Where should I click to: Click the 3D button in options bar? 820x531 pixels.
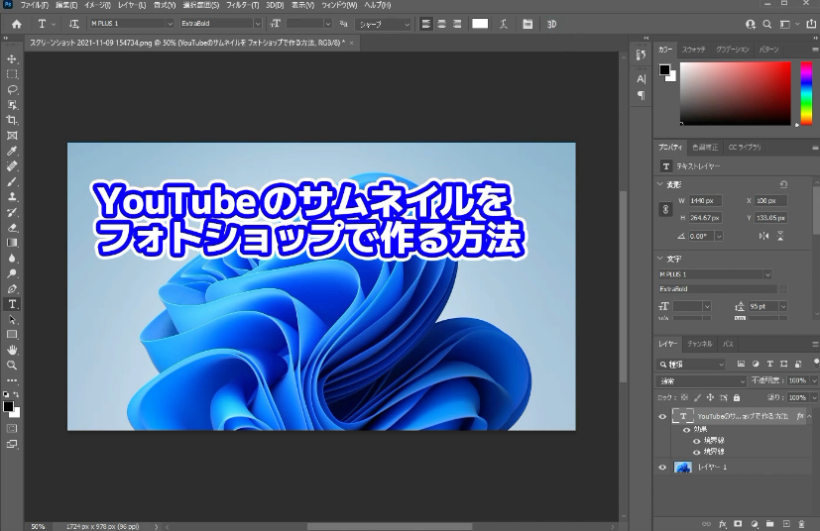tap(551, 24)
